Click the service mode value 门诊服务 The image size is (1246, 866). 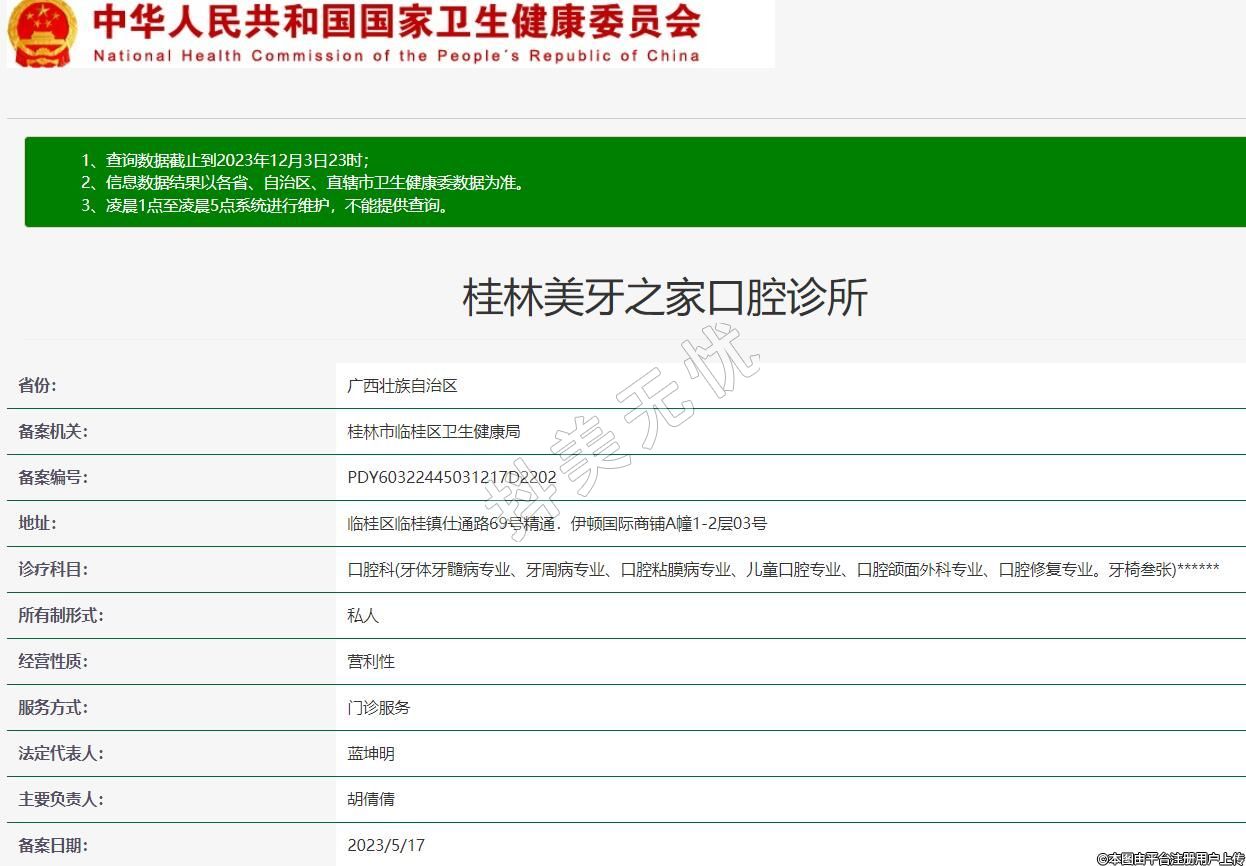(378, 708)
